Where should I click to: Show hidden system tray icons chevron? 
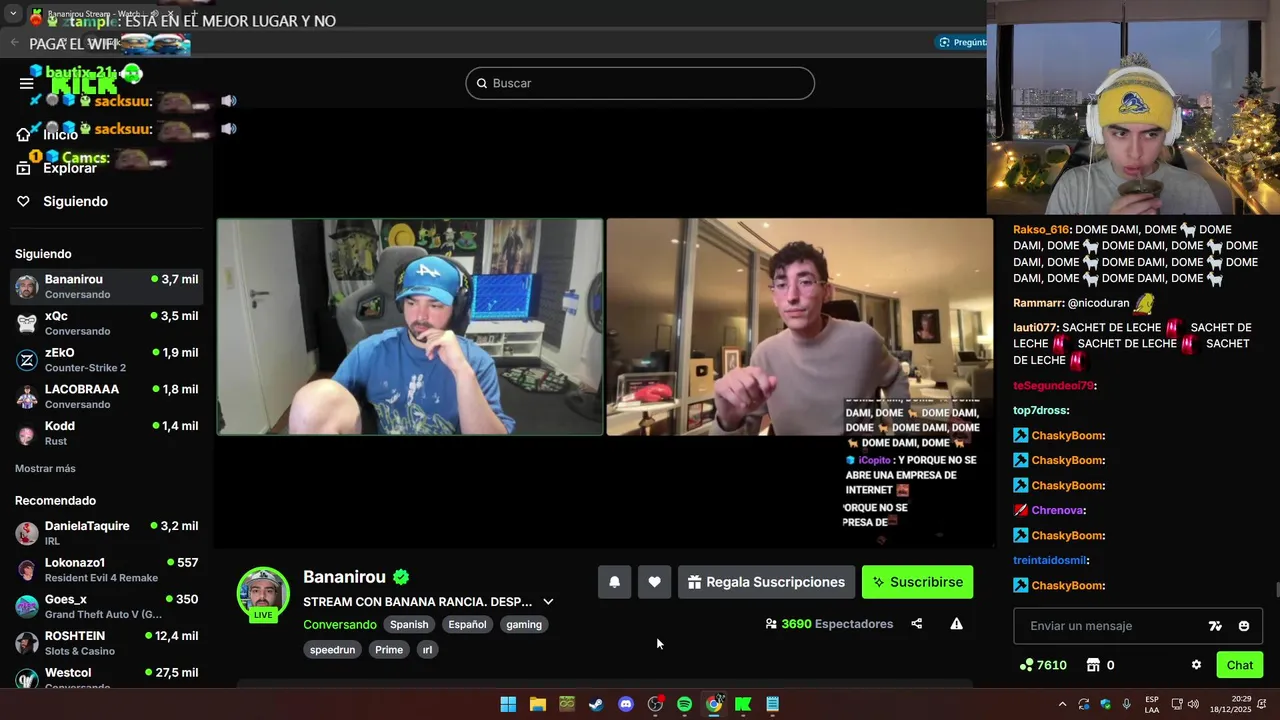[1062, 704]
